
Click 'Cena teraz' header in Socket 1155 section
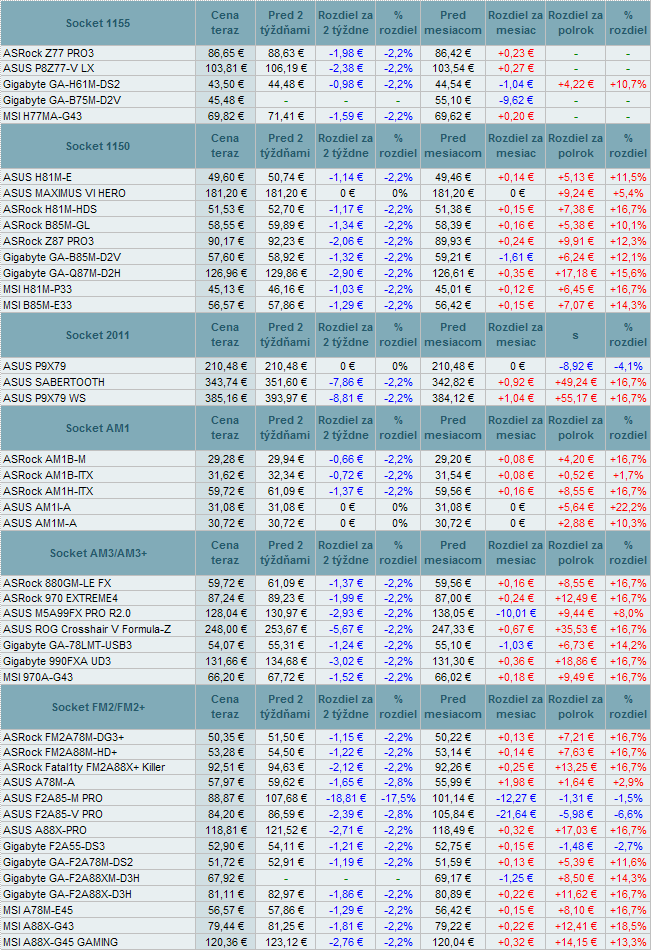coord(225,22)
